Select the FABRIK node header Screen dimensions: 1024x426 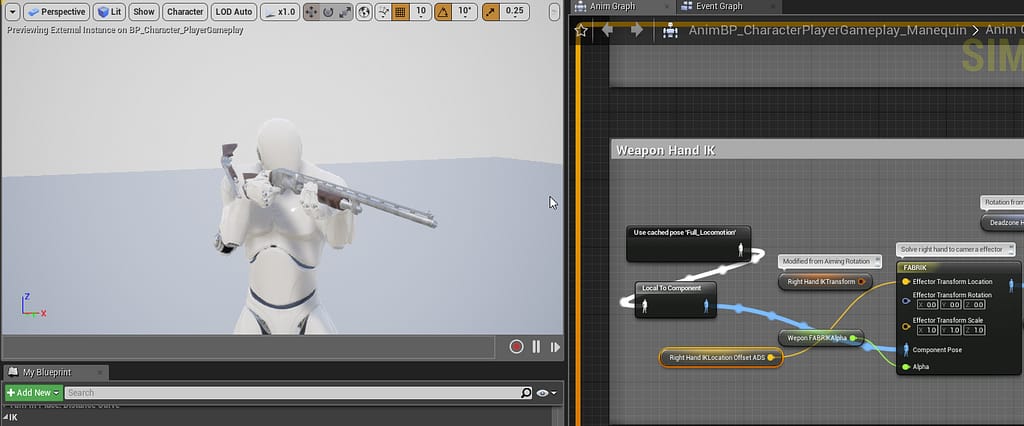[x=959, y=267]
